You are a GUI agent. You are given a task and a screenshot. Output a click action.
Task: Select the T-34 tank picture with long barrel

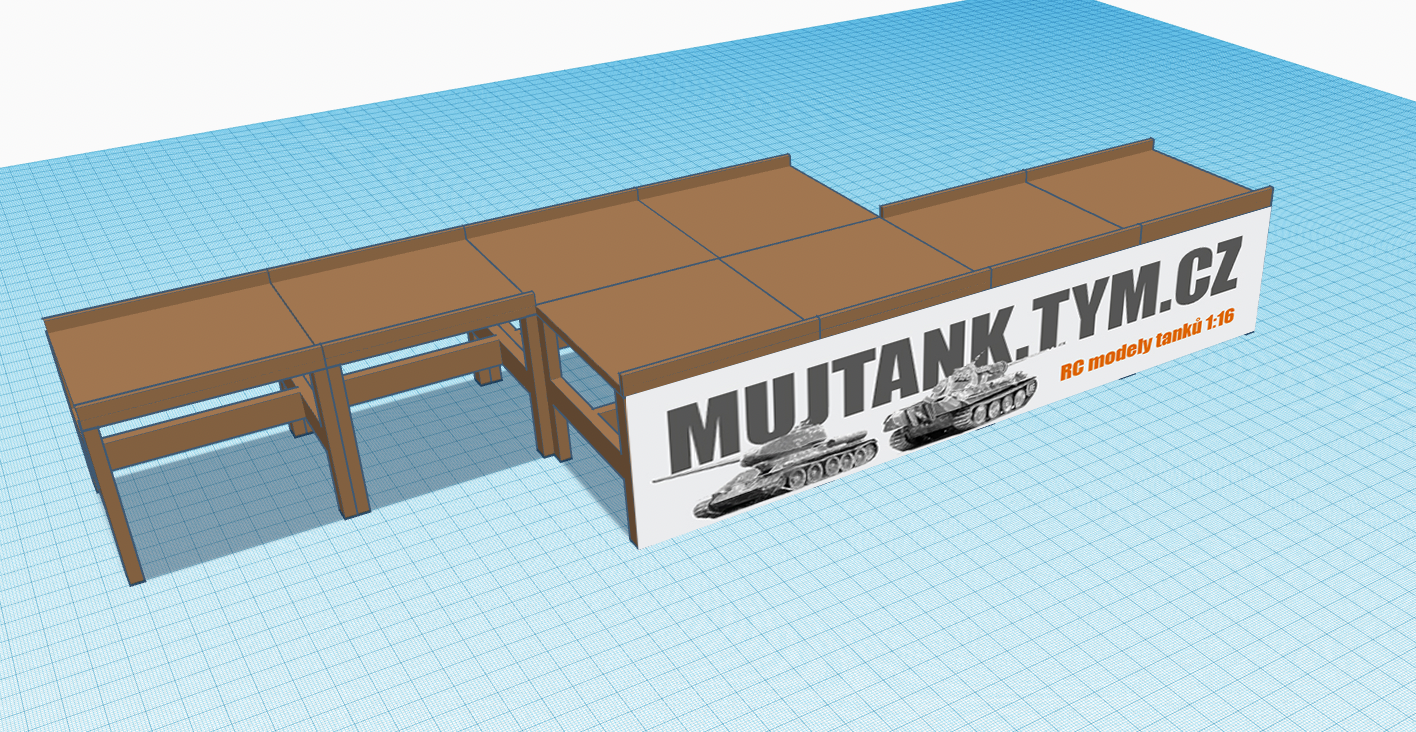pos(767,470)
